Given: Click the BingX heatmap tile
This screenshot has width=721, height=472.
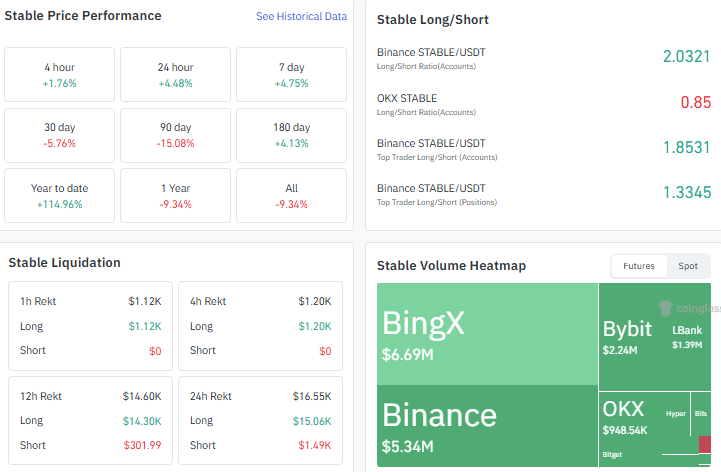Looking at the screenshot, I should (x=487, y=334).
